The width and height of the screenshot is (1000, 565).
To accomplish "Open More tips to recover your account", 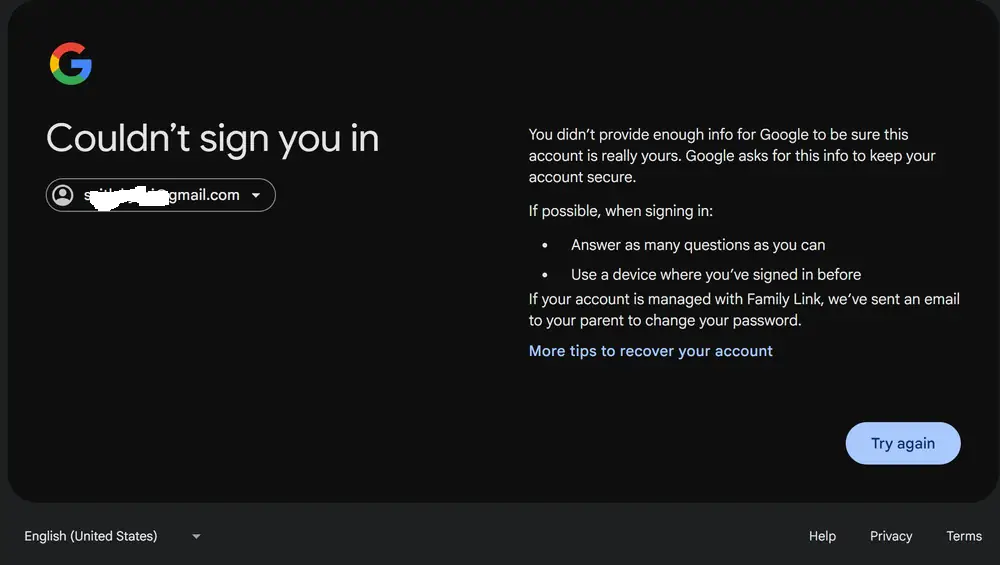I will (650, 351).
